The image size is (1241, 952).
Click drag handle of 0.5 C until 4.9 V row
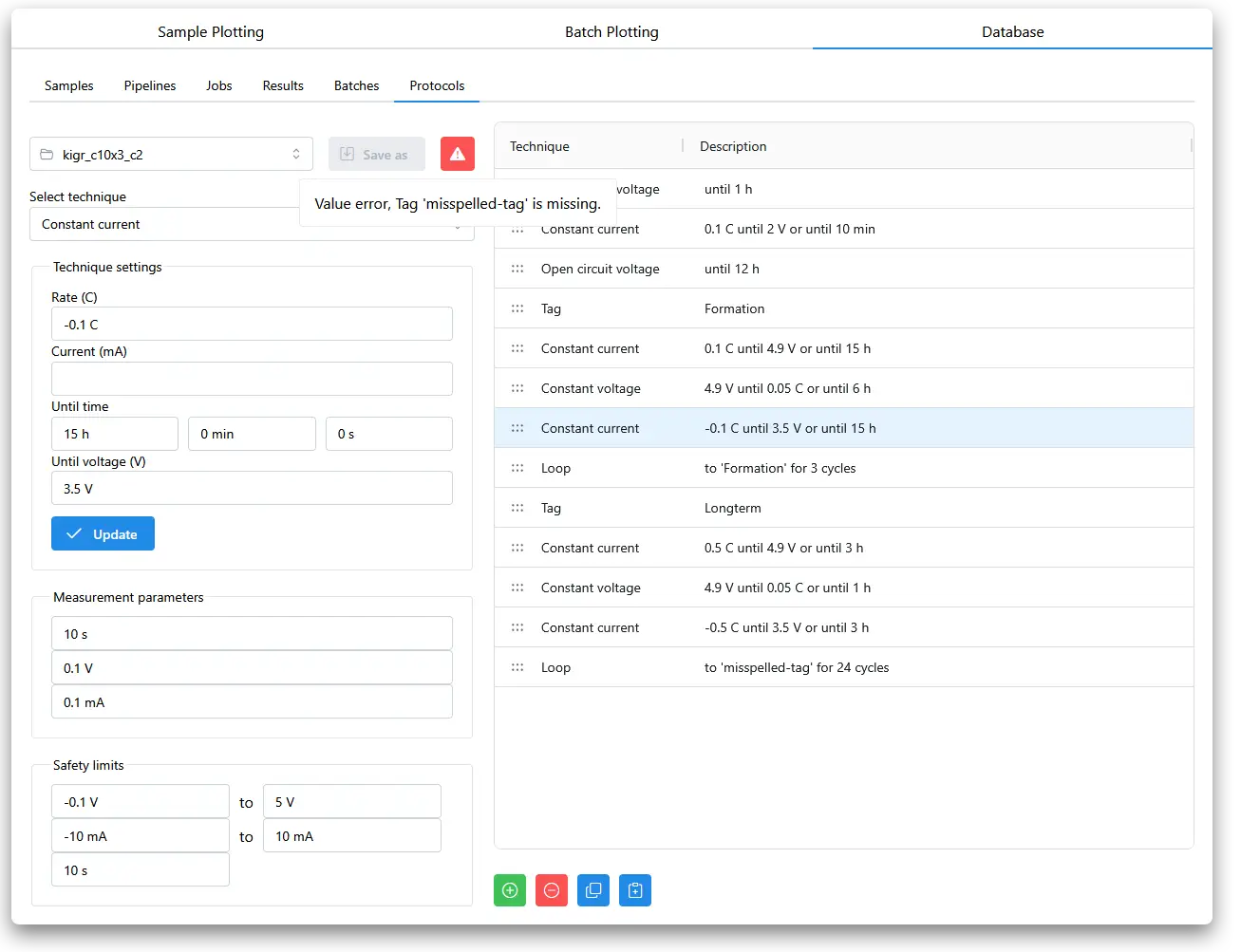click(x=517, y=548)
